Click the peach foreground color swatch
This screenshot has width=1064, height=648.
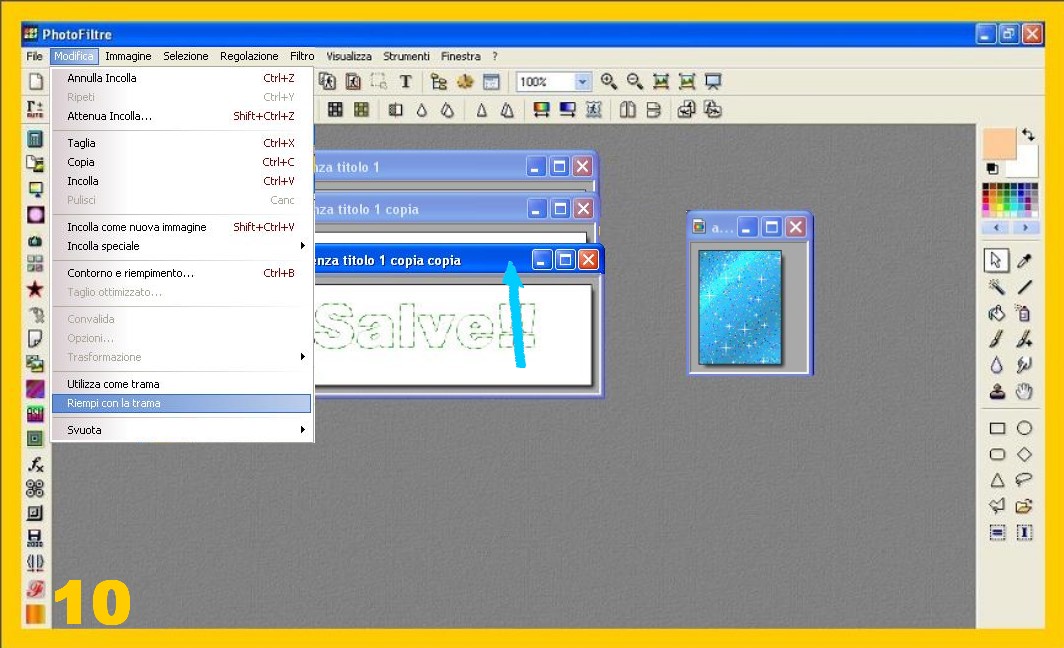[x=999, y=144]
